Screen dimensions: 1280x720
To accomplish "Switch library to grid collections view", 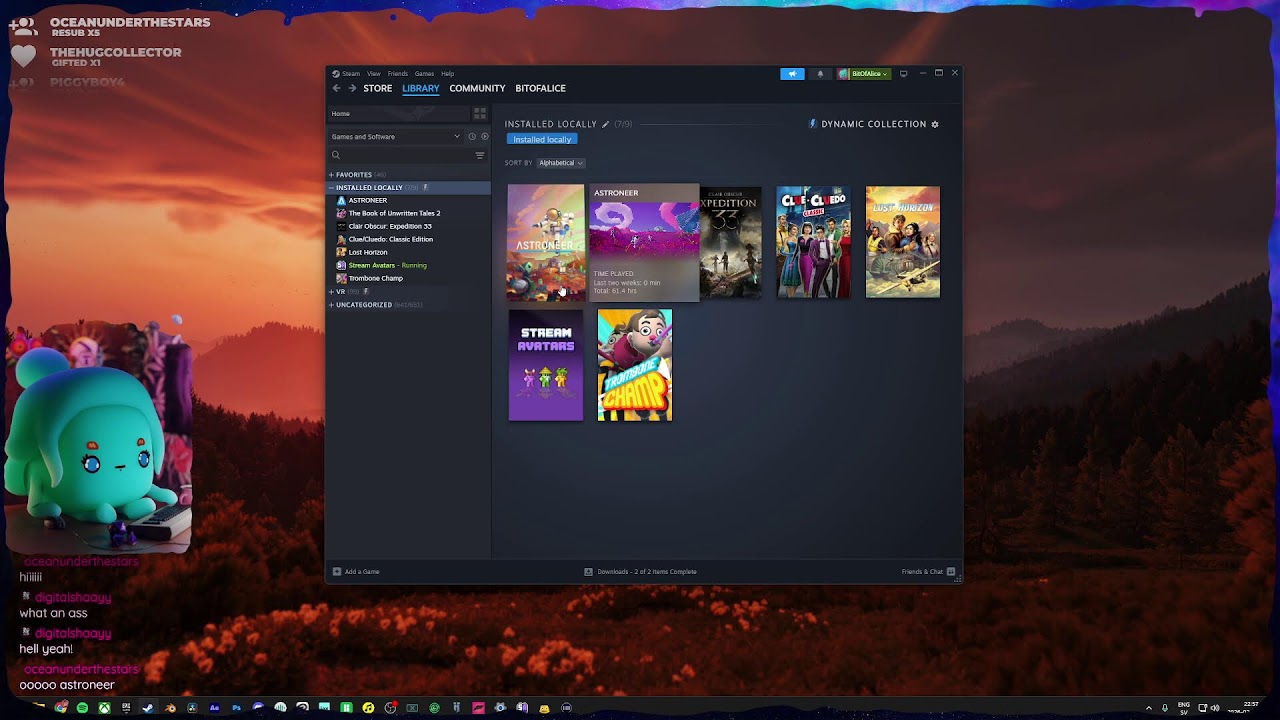I will click(x=480, y=114).
